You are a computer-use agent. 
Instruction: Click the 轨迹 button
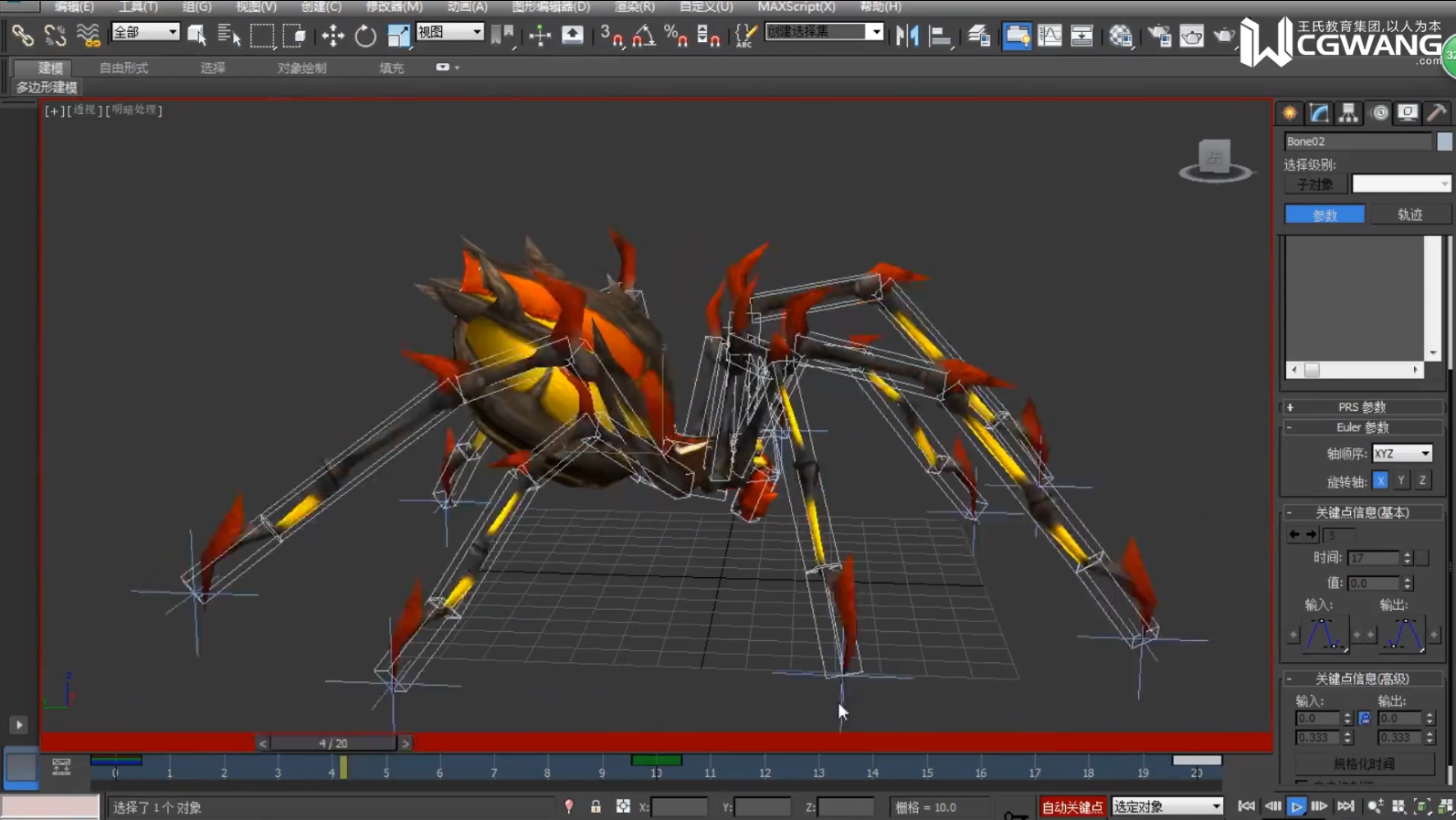(1410, 215)
